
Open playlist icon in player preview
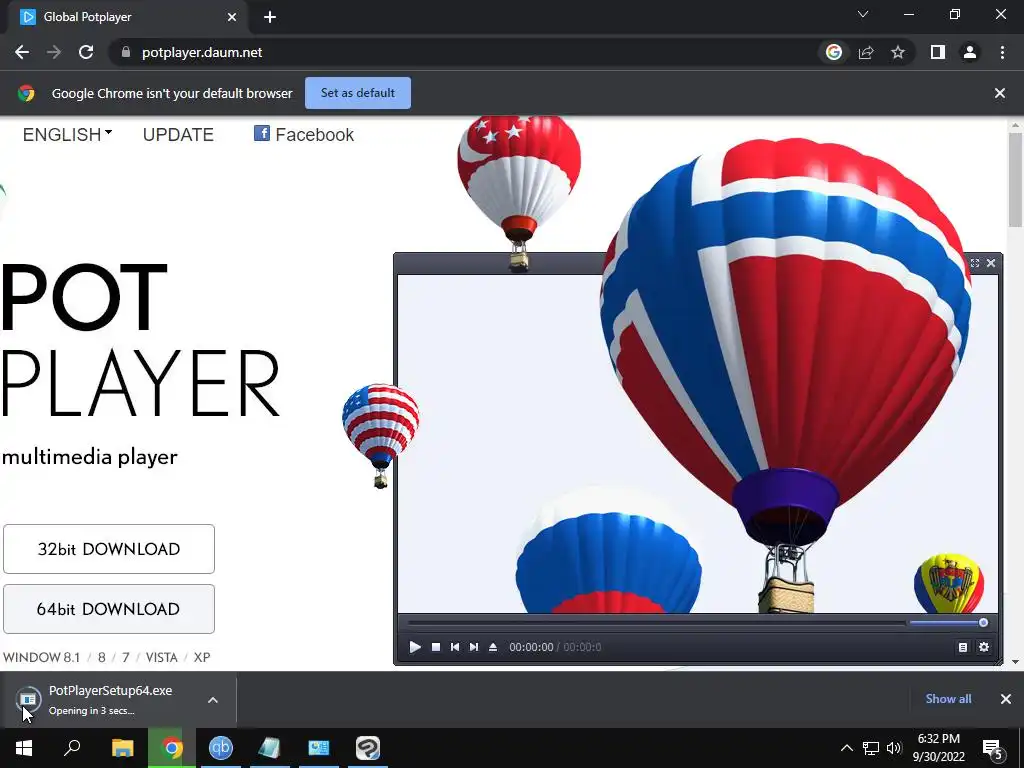coord(963,647)
